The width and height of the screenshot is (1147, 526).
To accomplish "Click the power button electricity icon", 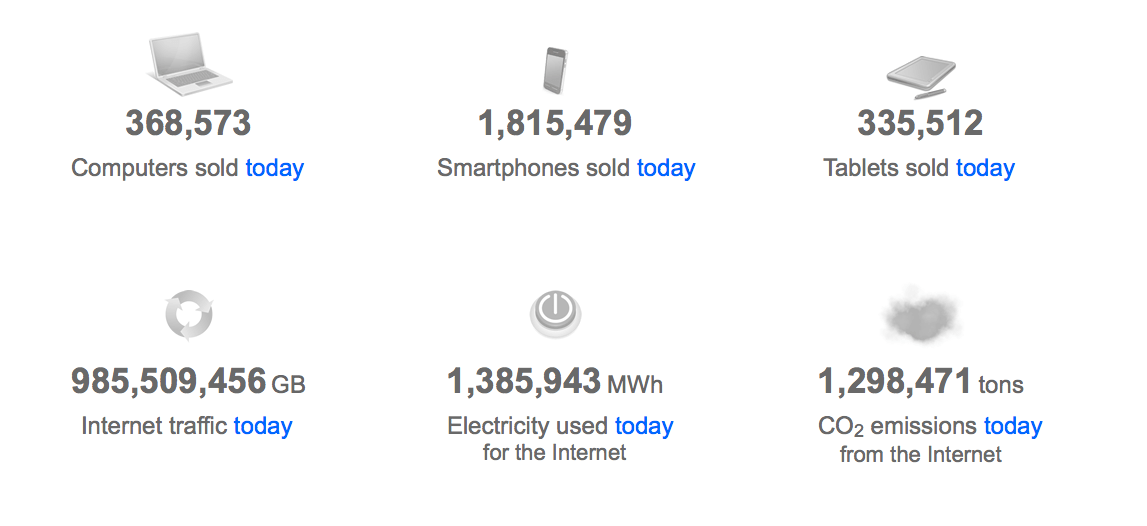I will click(555, 315).
